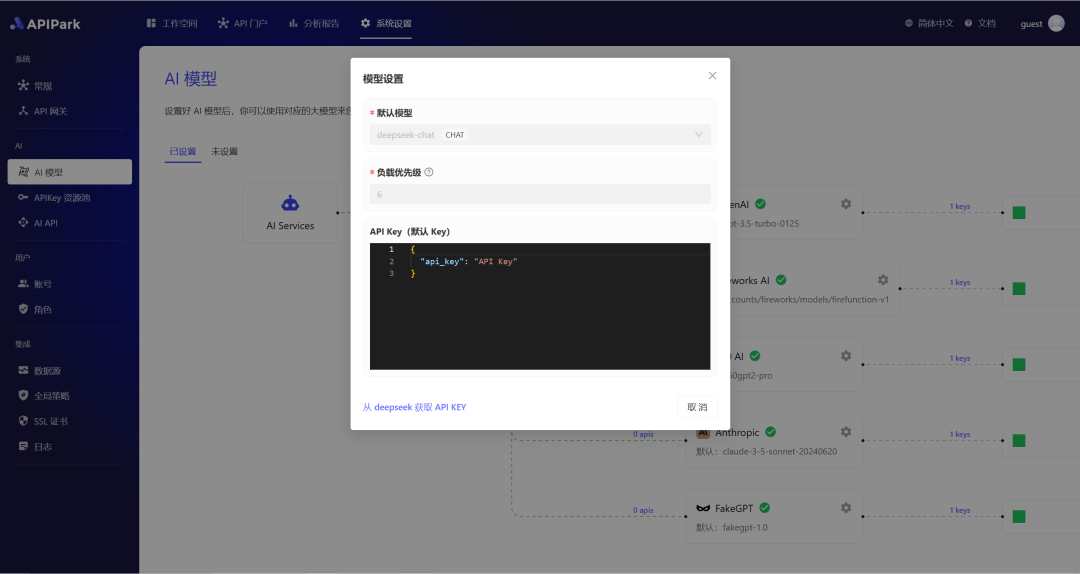Open settings gear for FakeGPT provider
The width and height of the screenshot is (1080, 574).
tap(846, 508)
